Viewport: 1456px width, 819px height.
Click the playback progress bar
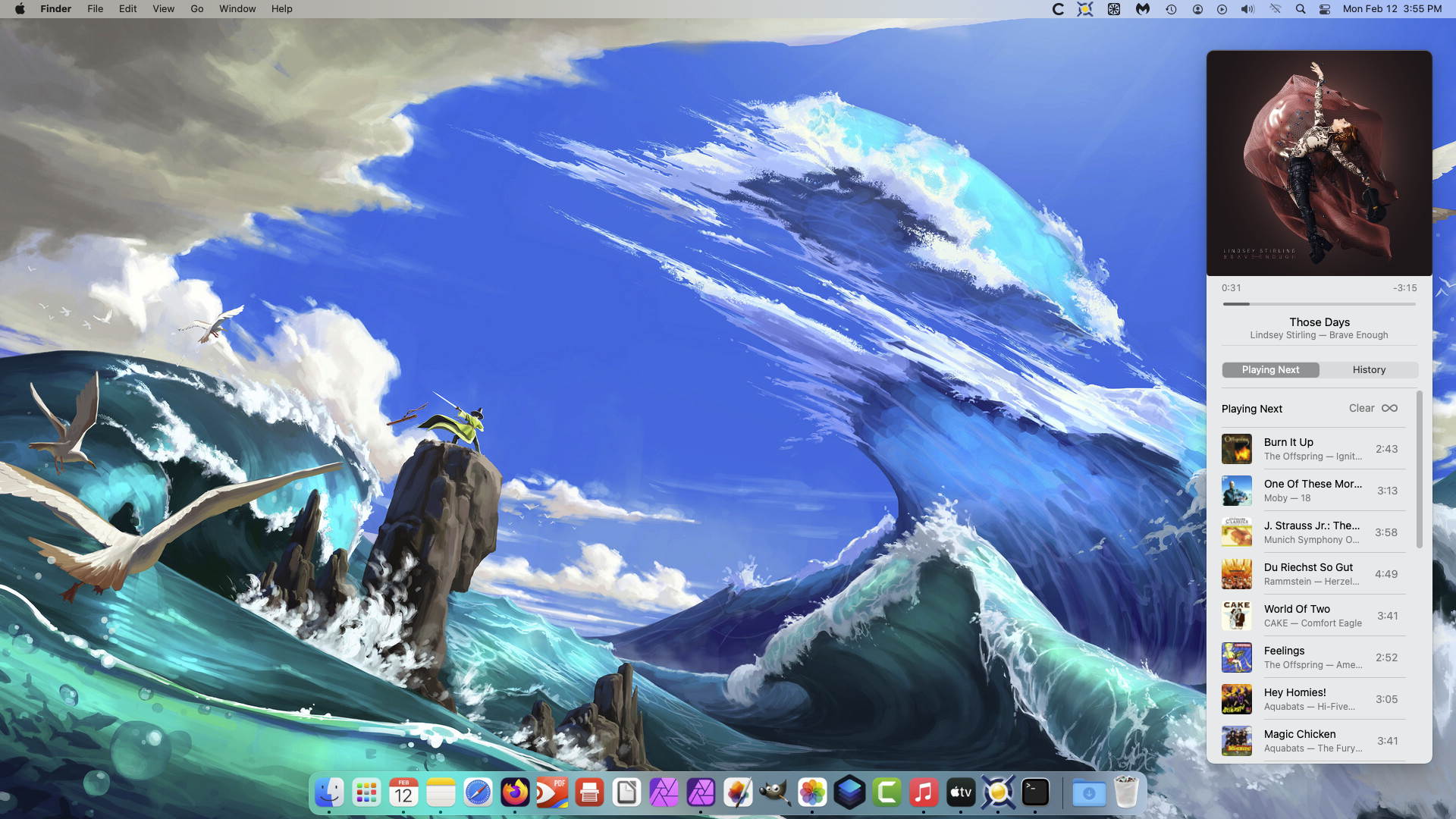1319,304
